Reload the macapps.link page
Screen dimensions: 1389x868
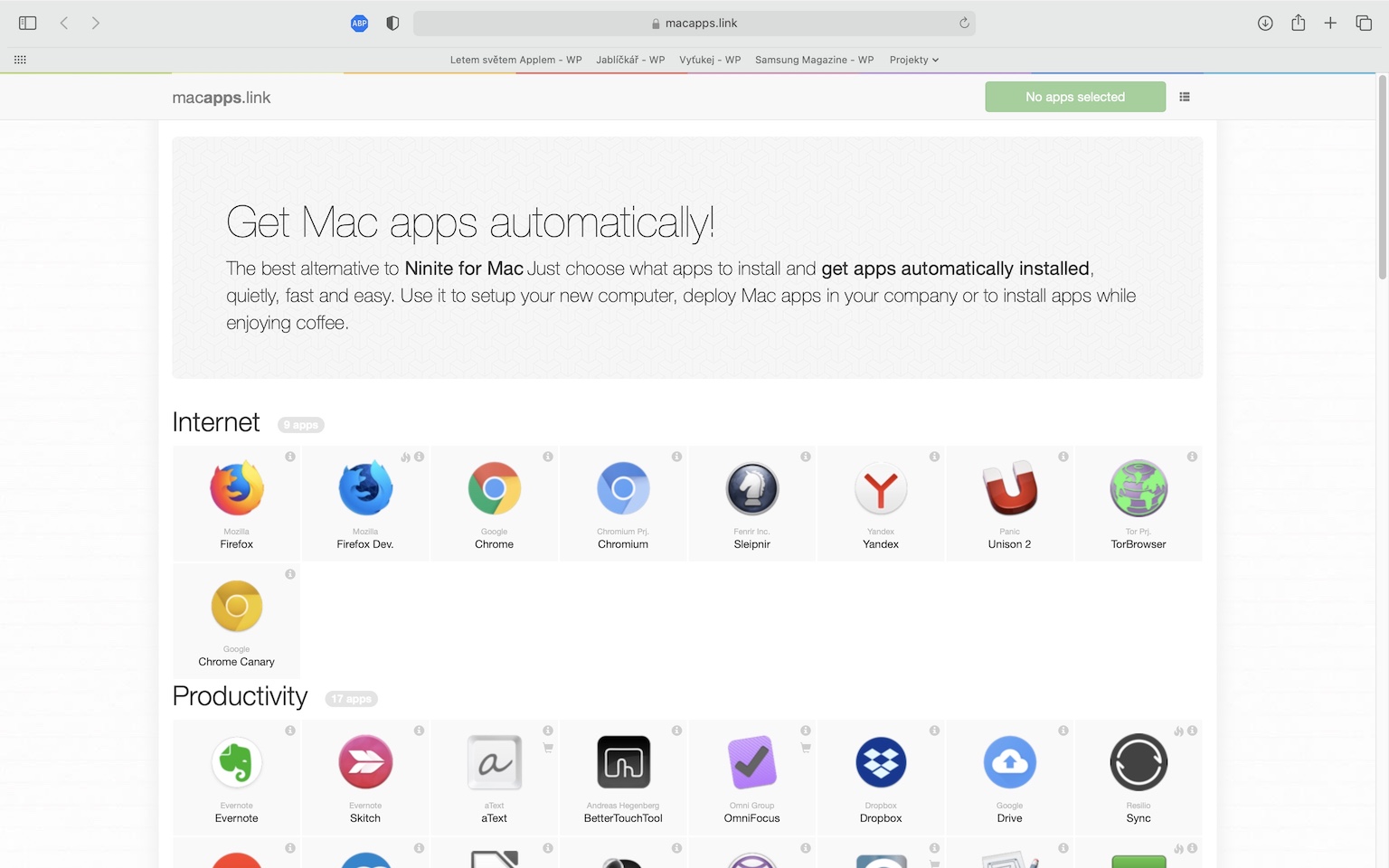pyautogui.click(x=964, y=24)
